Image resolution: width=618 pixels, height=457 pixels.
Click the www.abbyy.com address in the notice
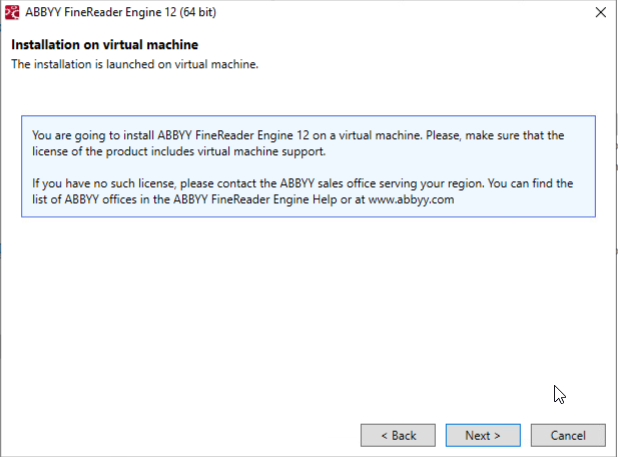(411, 199)
